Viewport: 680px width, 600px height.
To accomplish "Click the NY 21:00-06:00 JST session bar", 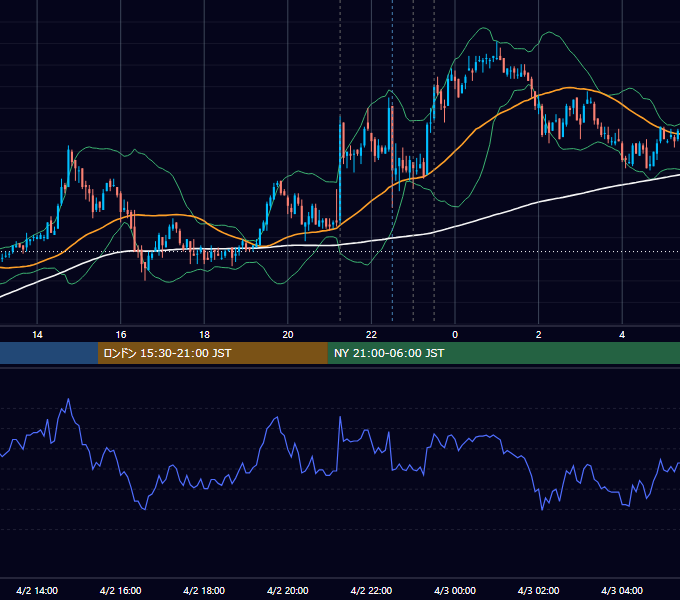I will [503, 353].
